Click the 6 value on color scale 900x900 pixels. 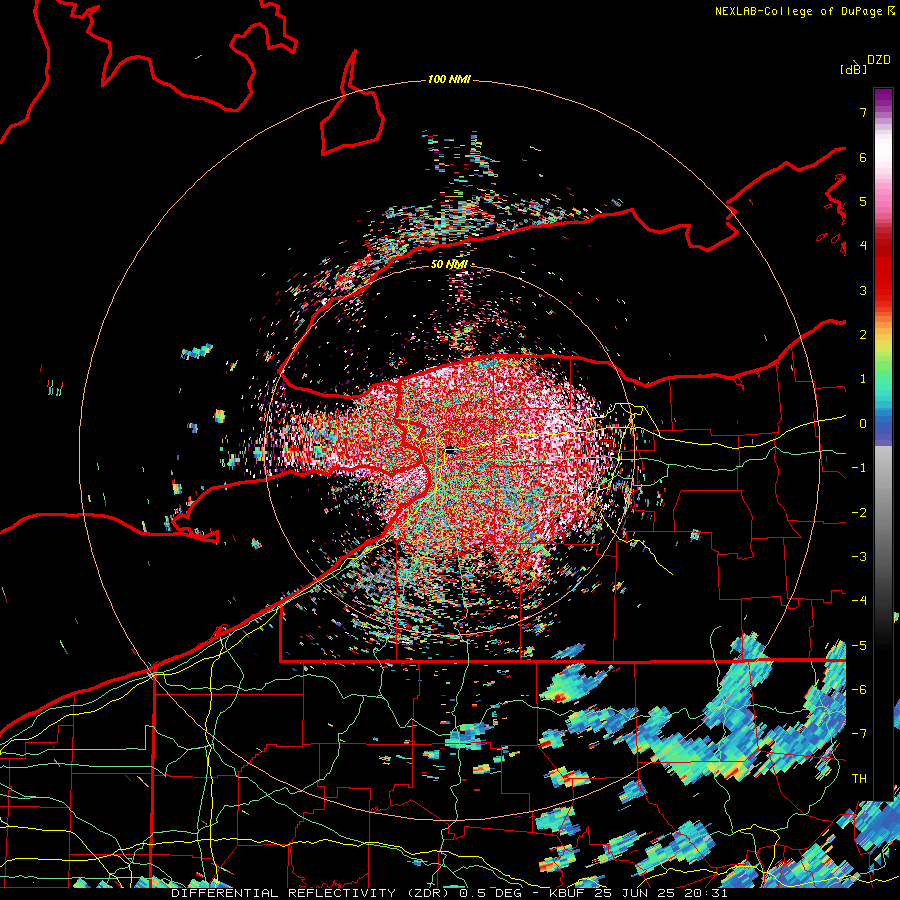(x=863, y=157)
